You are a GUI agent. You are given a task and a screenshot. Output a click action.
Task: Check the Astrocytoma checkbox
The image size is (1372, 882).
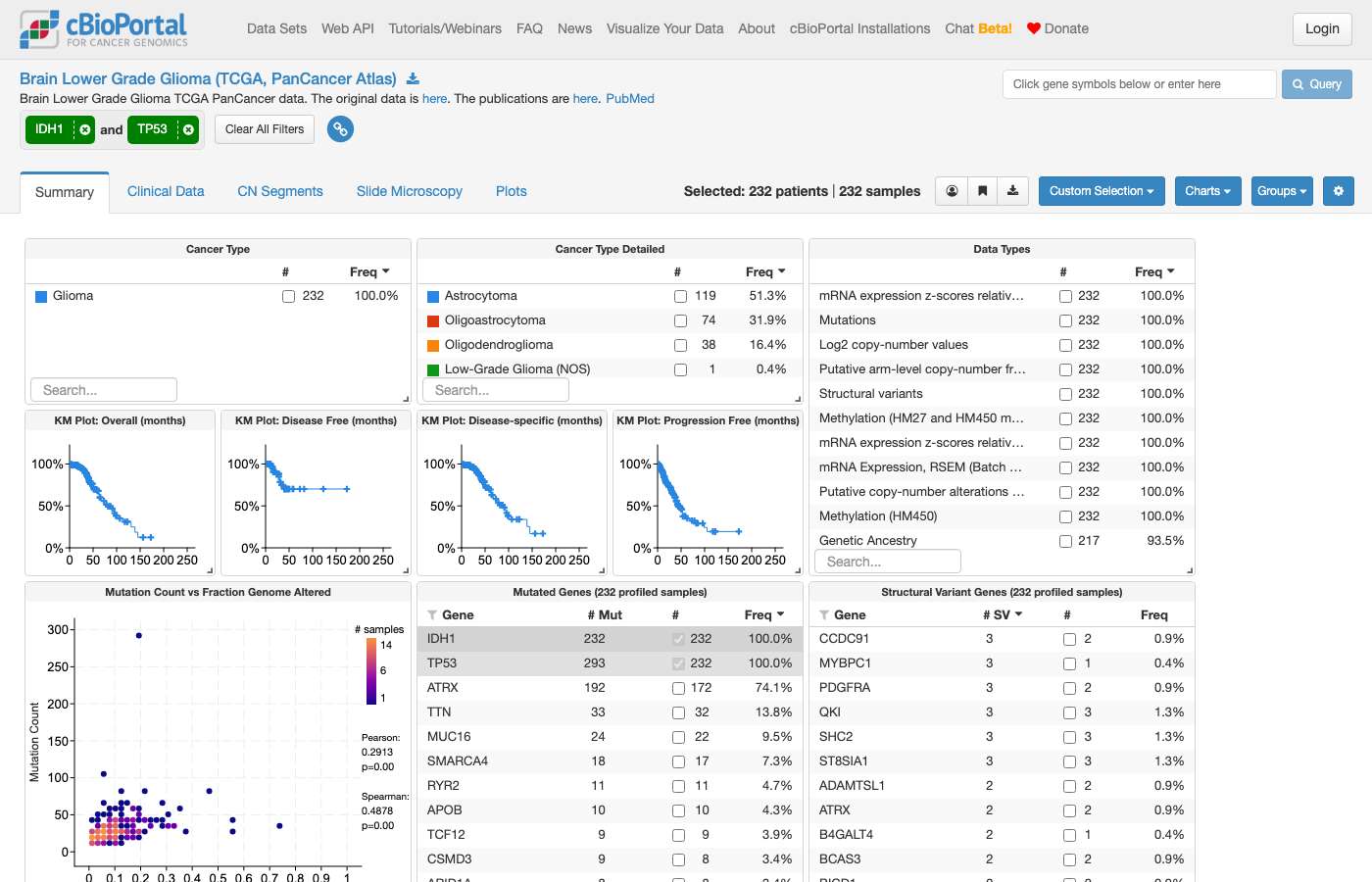(680, 296)
